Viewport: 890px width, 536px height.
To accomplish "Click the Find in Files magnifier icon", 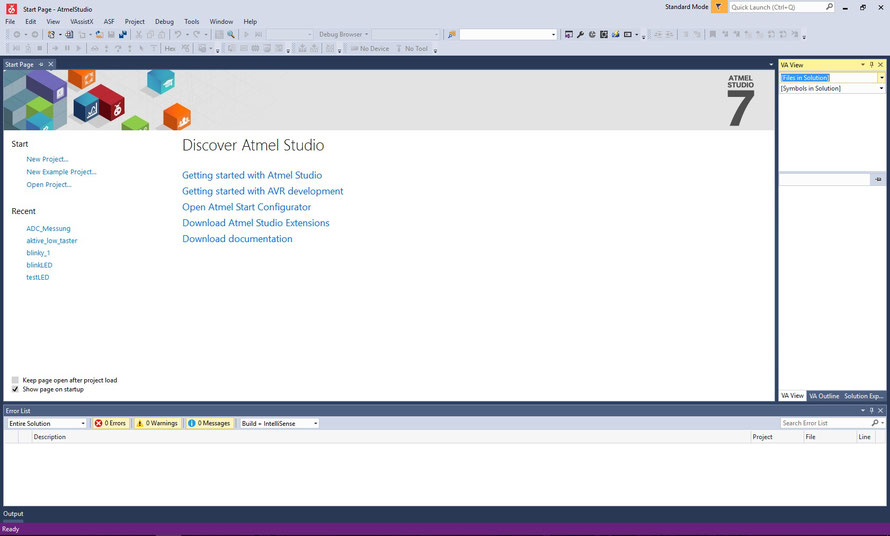I will (231, 35).
